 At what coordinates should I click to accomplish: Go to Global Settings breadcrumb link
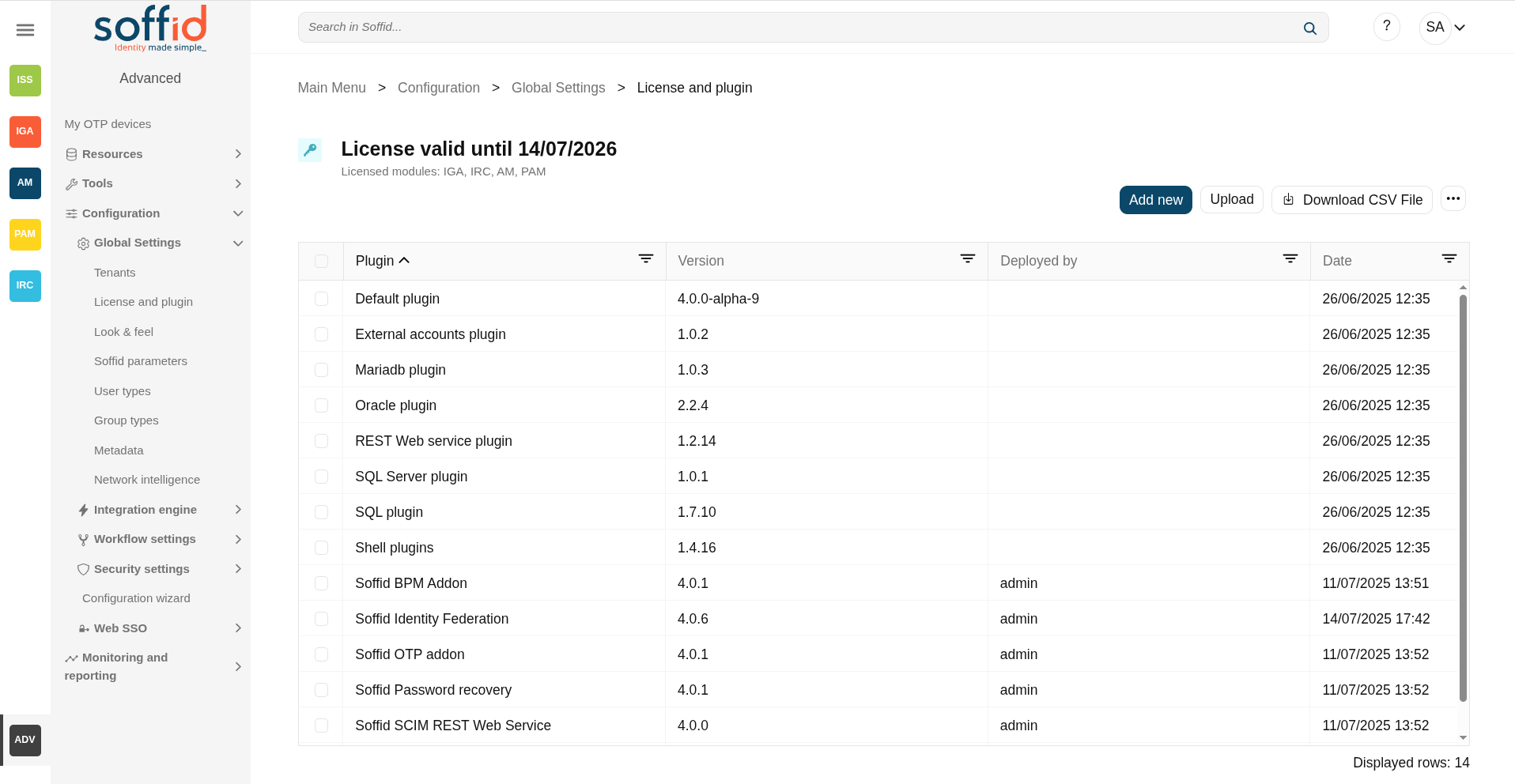[558, 88]
